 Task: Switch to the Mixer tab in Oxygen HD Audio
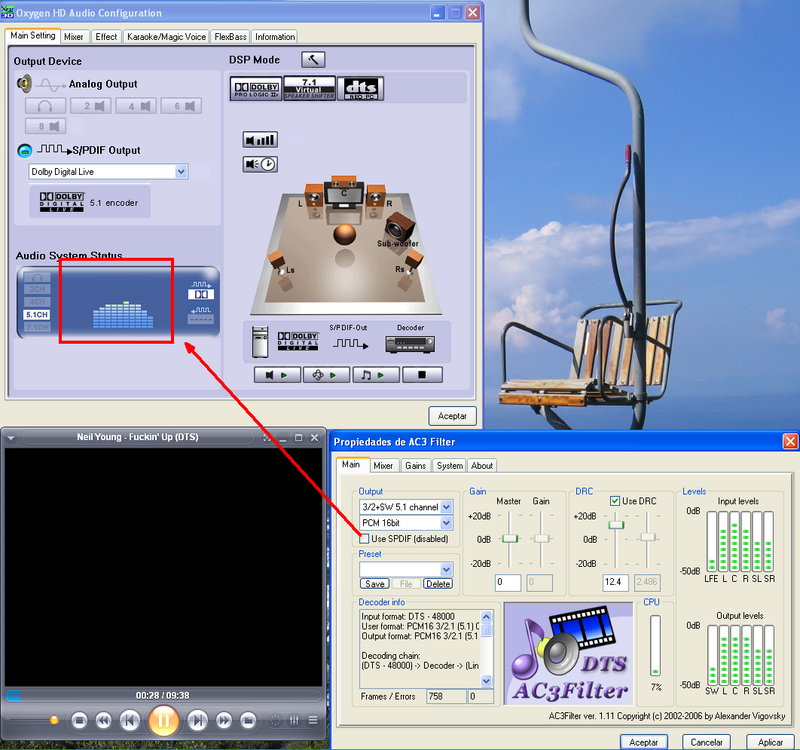click(73, 37)
